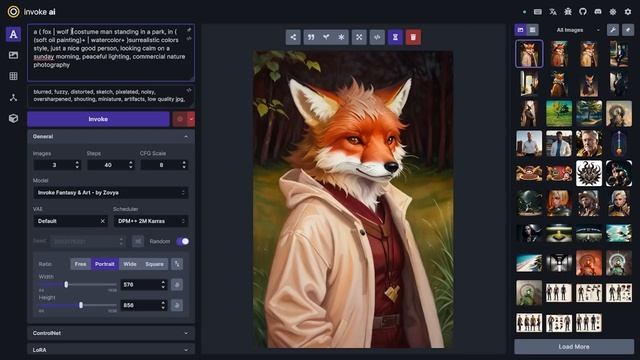Open the settings gear icon
Image resolution: width=640 pixels, height=360 pixels.
tap(628, 12)
